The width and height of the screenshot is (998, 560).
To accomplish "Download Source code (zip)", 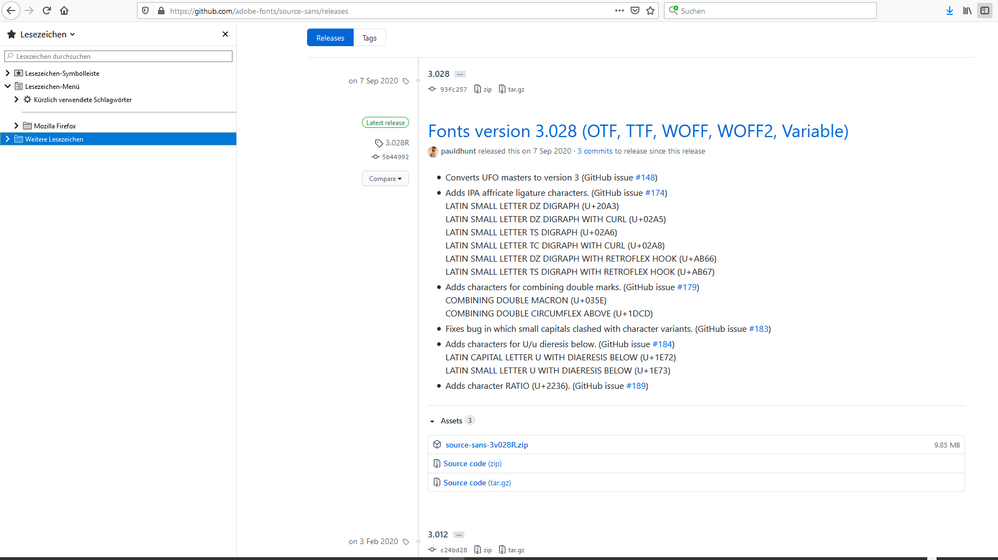I will [x=472, y=464].
